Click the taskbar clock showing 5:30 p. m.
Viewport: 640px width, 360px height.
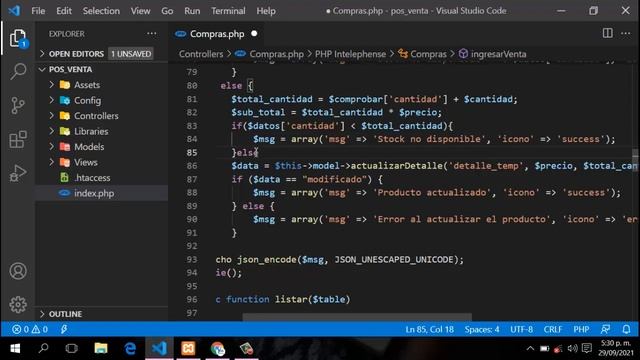point(616,348)
